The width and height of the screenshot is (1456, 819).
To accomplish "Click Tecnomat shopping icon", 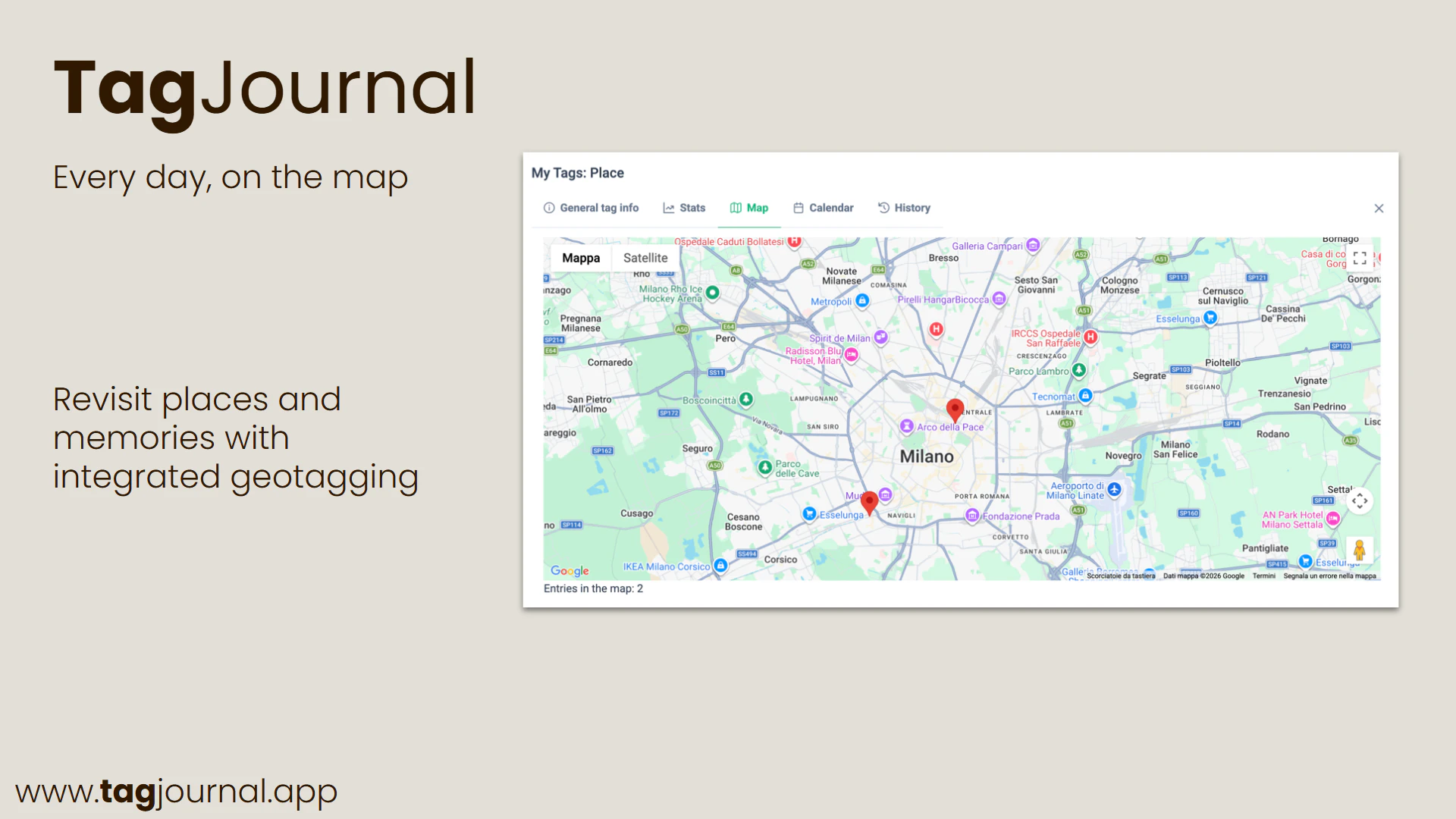I will point(1085,395).
